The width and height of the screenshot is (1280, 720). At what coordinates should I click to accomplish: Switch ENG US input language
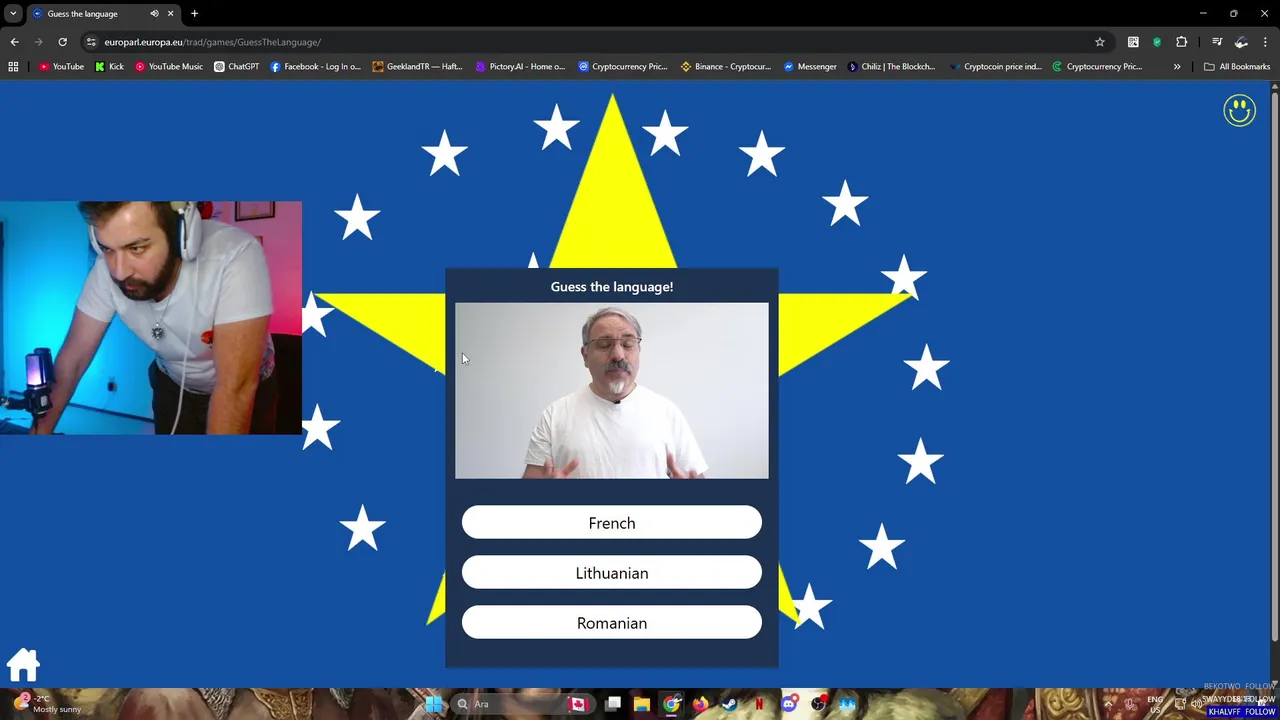point(1155,704)
